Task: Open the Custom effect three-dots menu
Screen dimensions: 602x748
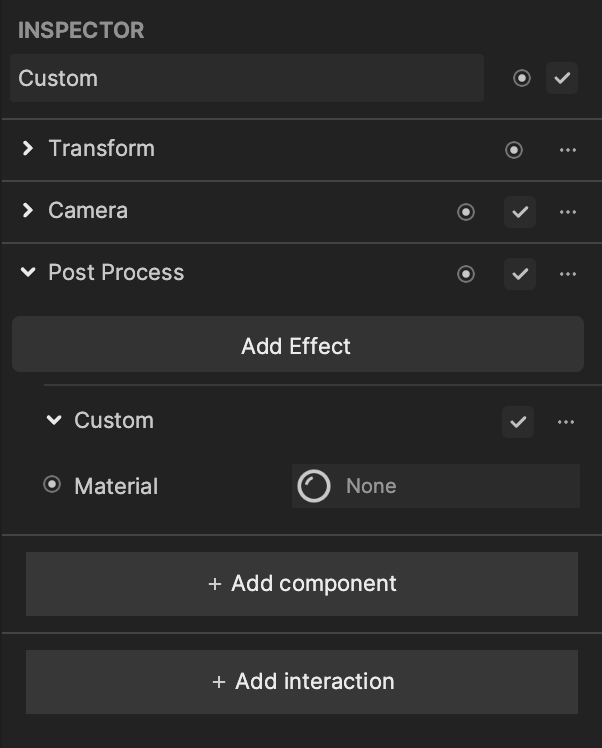Action: [566, 422]
